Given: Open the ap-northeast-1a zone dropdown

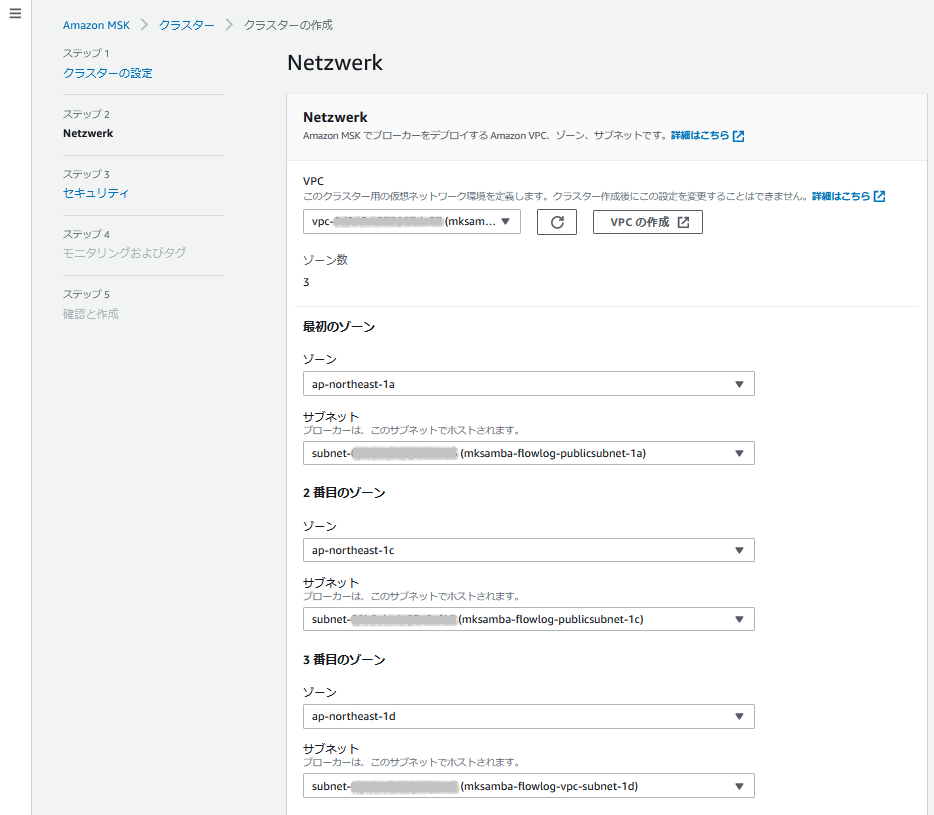Looking at the screenshot, I should tap(528, 384).
